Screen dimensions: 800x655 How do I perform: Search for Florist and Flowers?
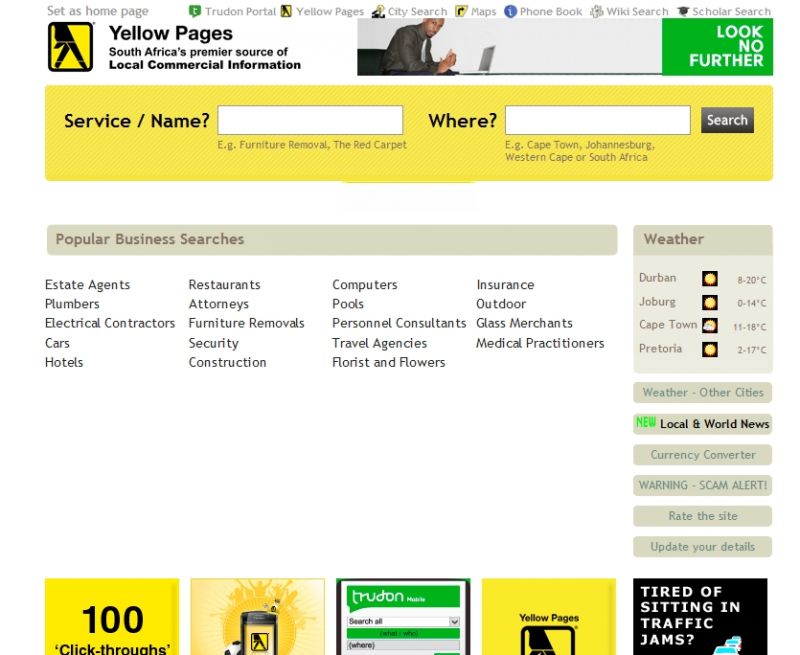pos(389,362)
